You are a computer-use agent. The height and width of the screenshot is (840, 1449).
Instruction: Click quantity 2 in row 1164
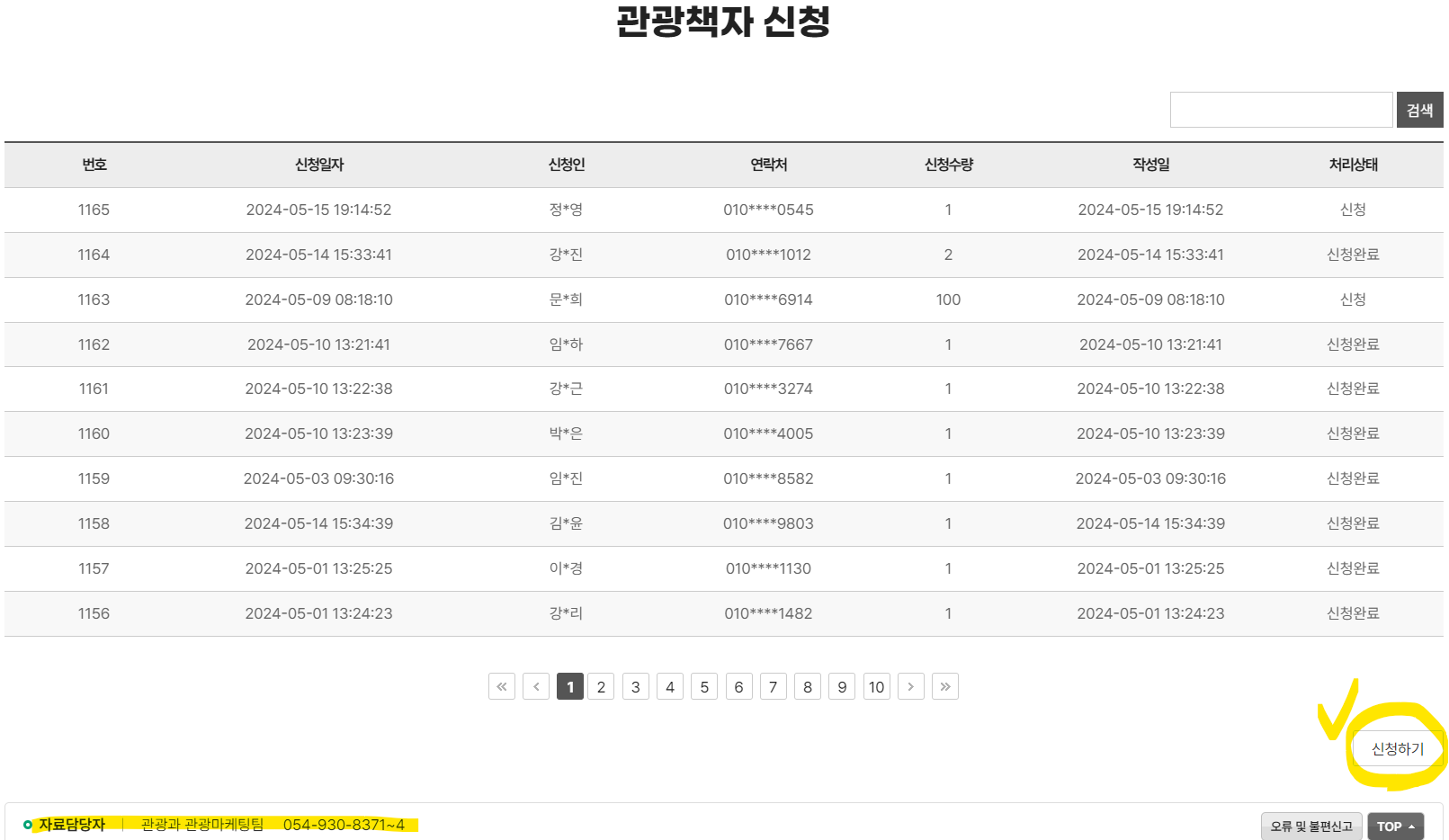948,255
